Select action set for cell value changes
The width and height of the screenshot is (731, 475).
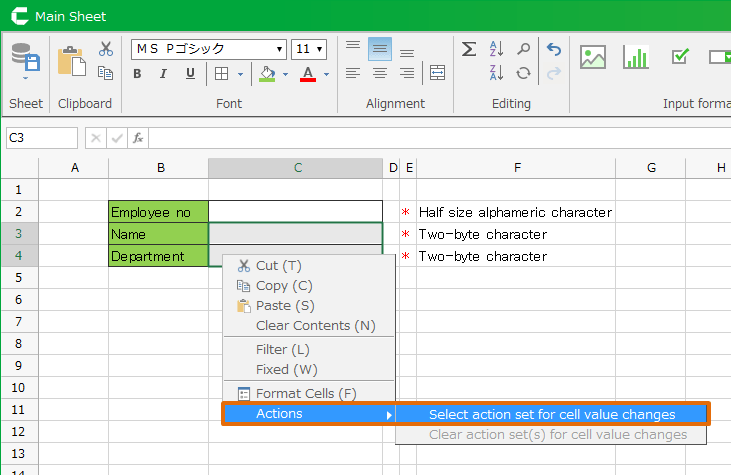click(552, 414)
